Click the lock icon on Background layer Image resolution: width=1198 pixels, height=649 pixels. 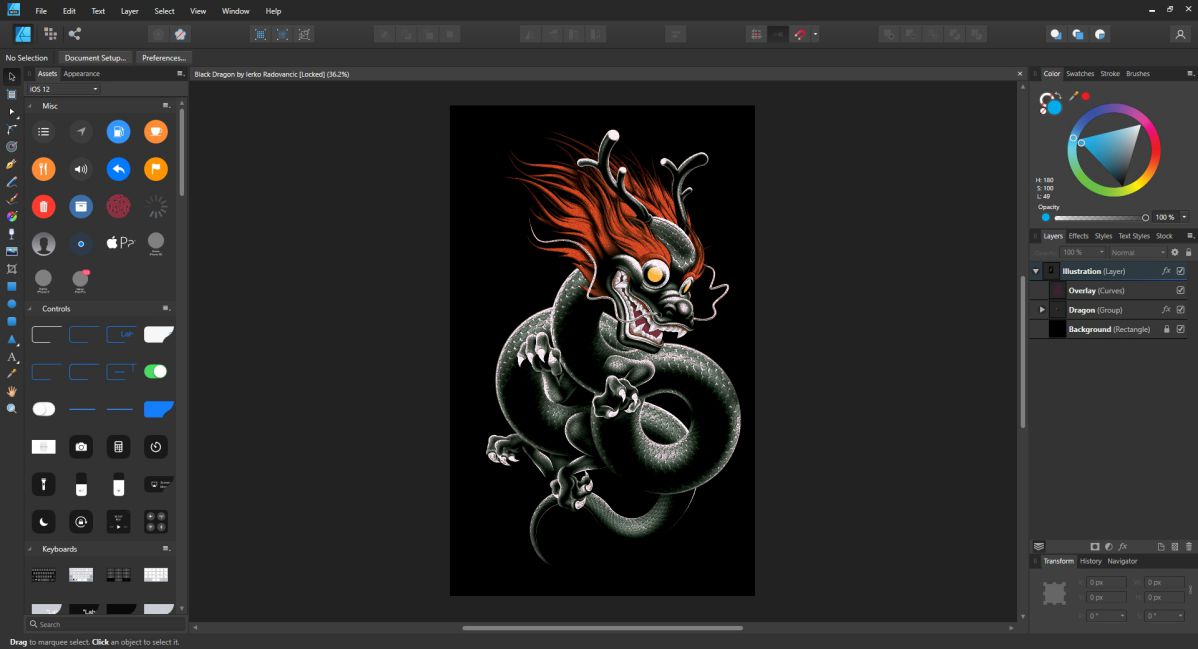click(1167, 329)
